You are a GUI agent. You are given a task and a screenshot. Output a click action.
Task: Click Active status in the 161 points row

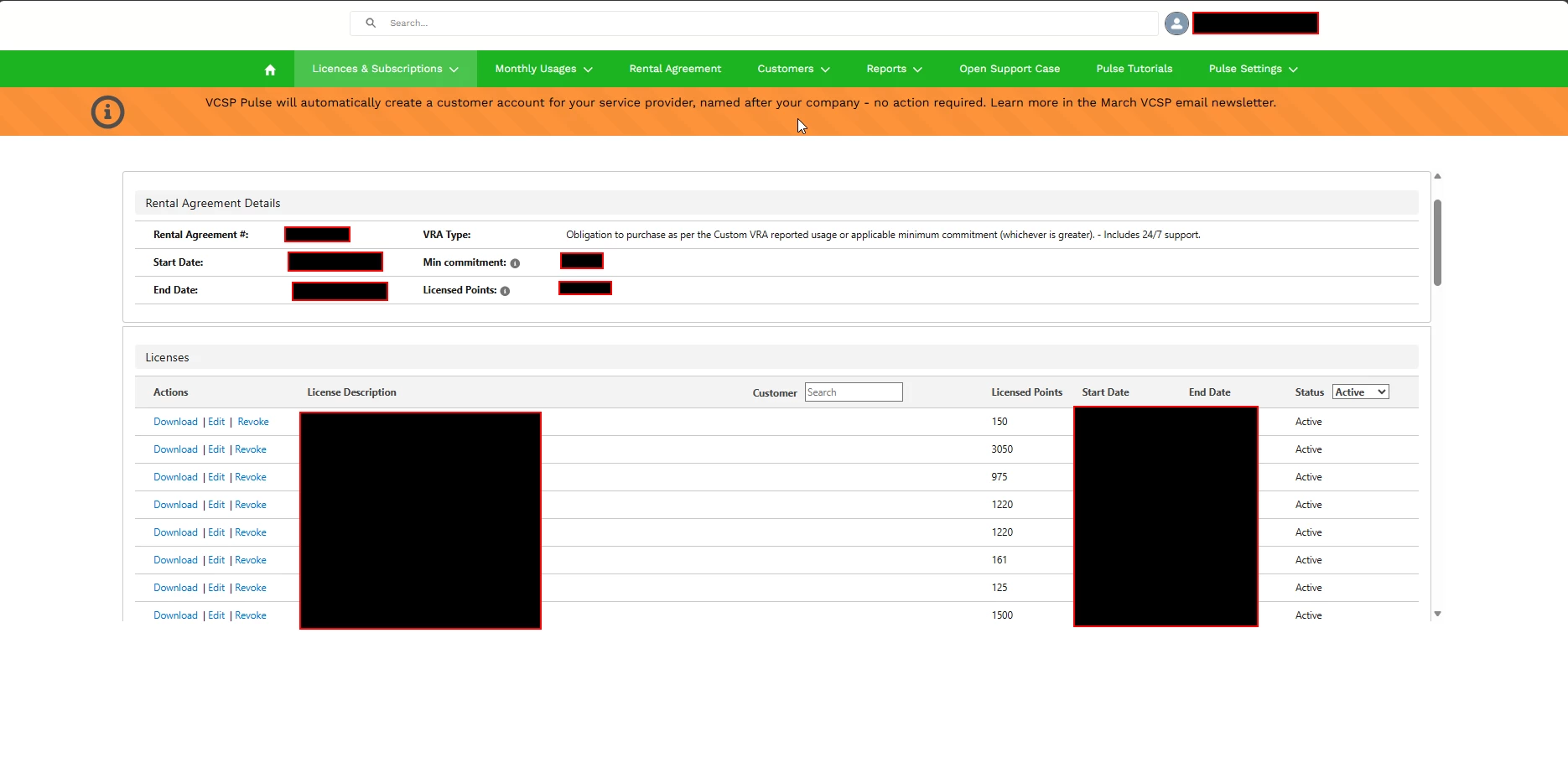click(x=1308, y=560)
